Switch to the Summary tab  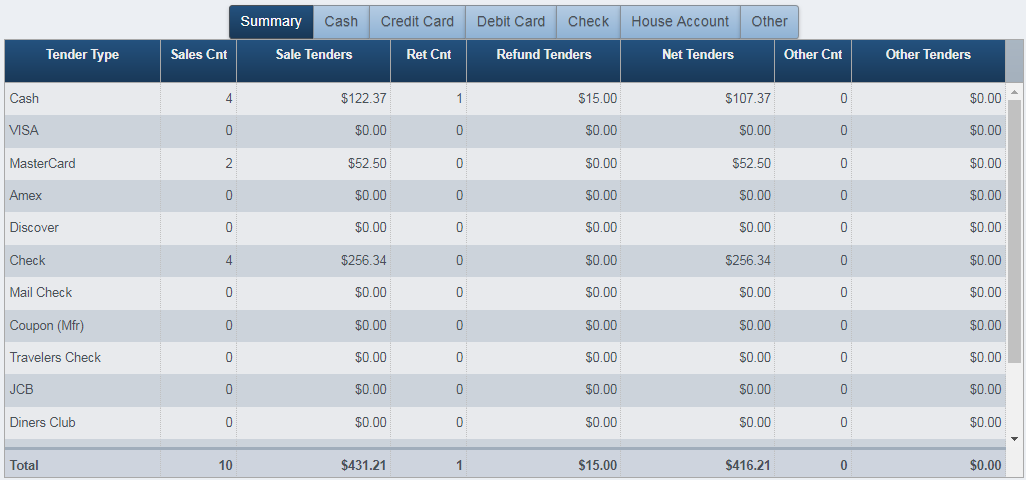point(271,22)
